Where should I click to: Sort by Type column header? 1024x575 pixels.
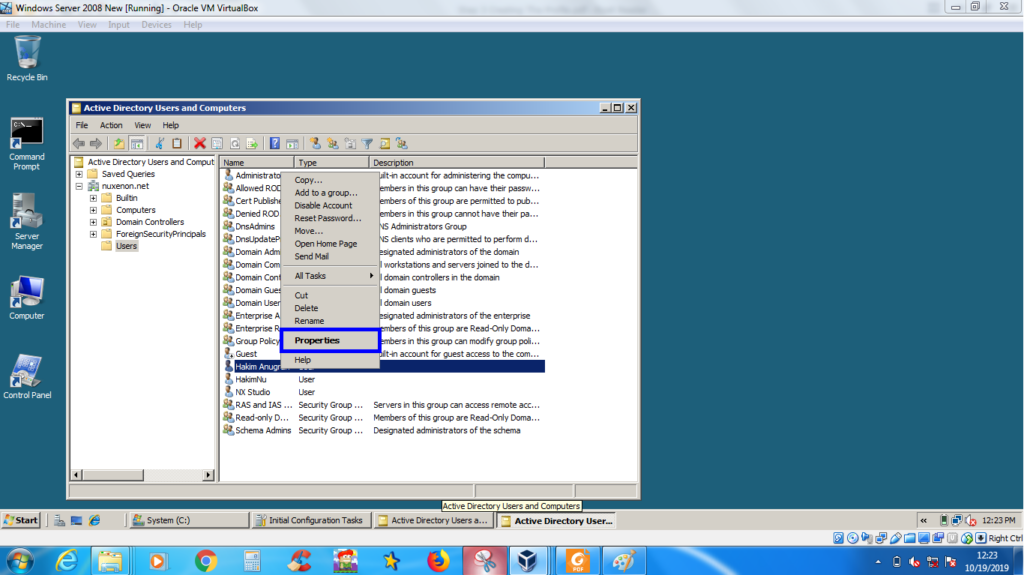pyautogui.click(x=331, y=163)
